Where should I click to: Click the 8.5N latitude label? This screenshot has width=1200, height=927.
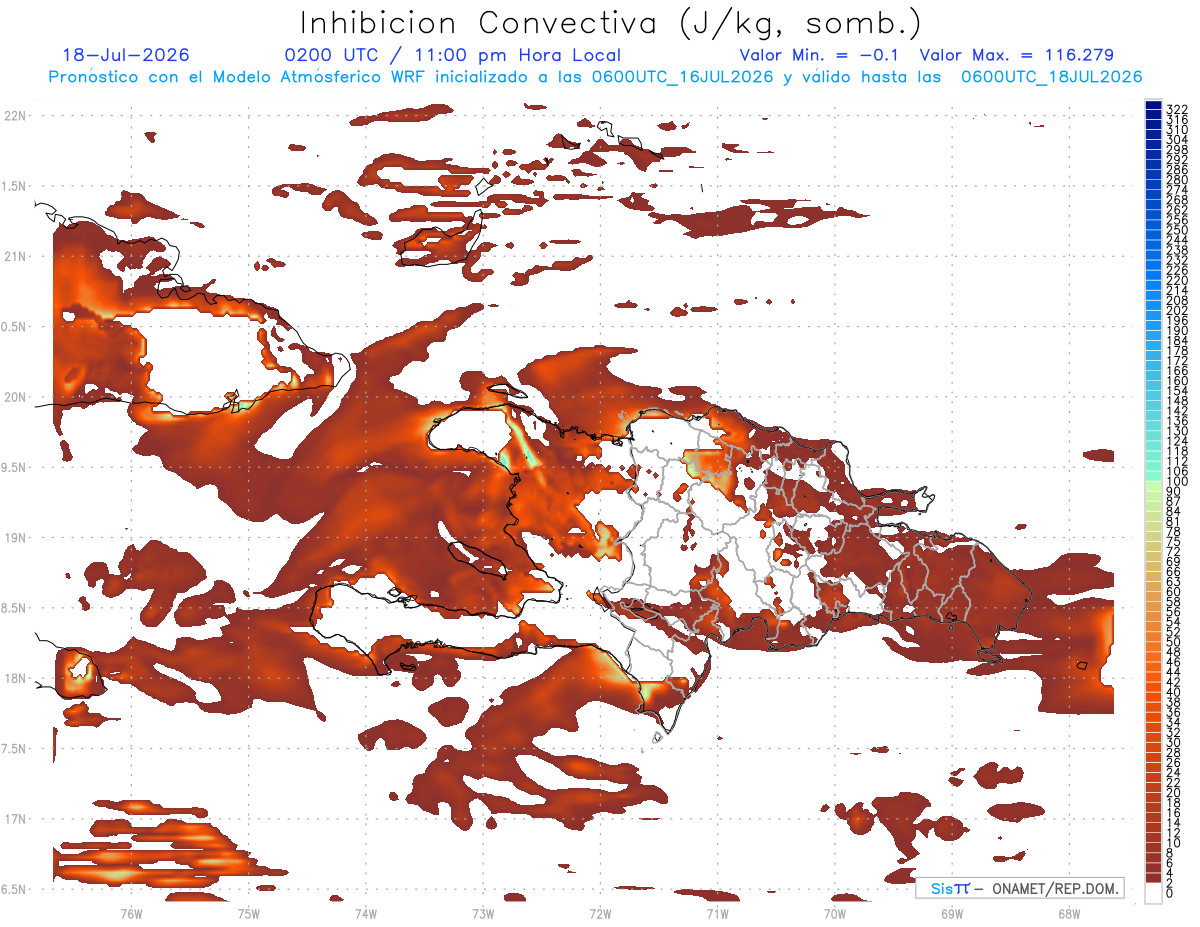15,608
